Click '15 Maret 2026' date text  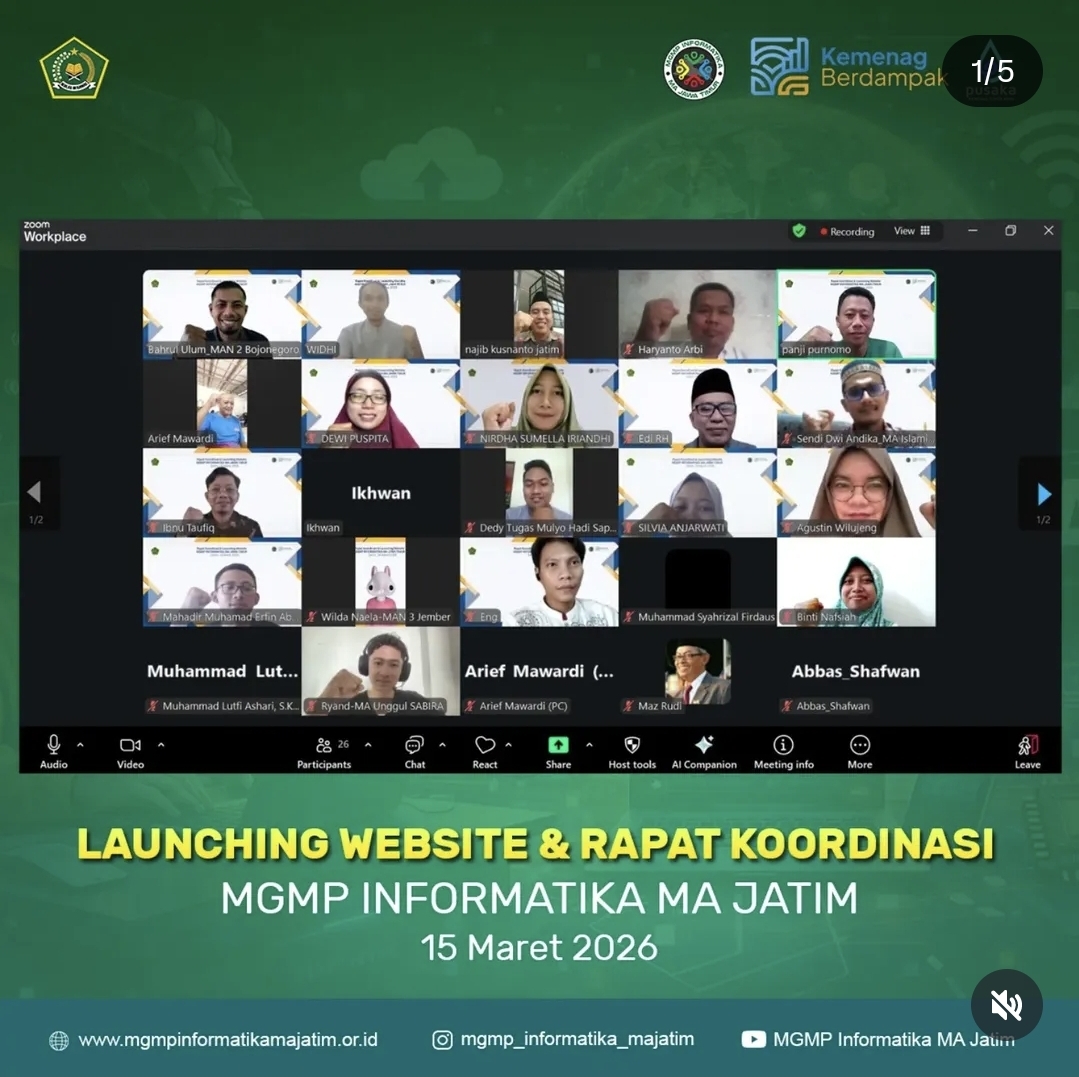pos(539,948)
